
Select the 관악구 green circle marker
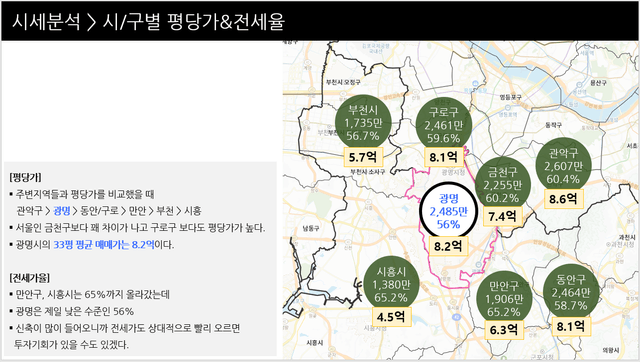(563, 165)
